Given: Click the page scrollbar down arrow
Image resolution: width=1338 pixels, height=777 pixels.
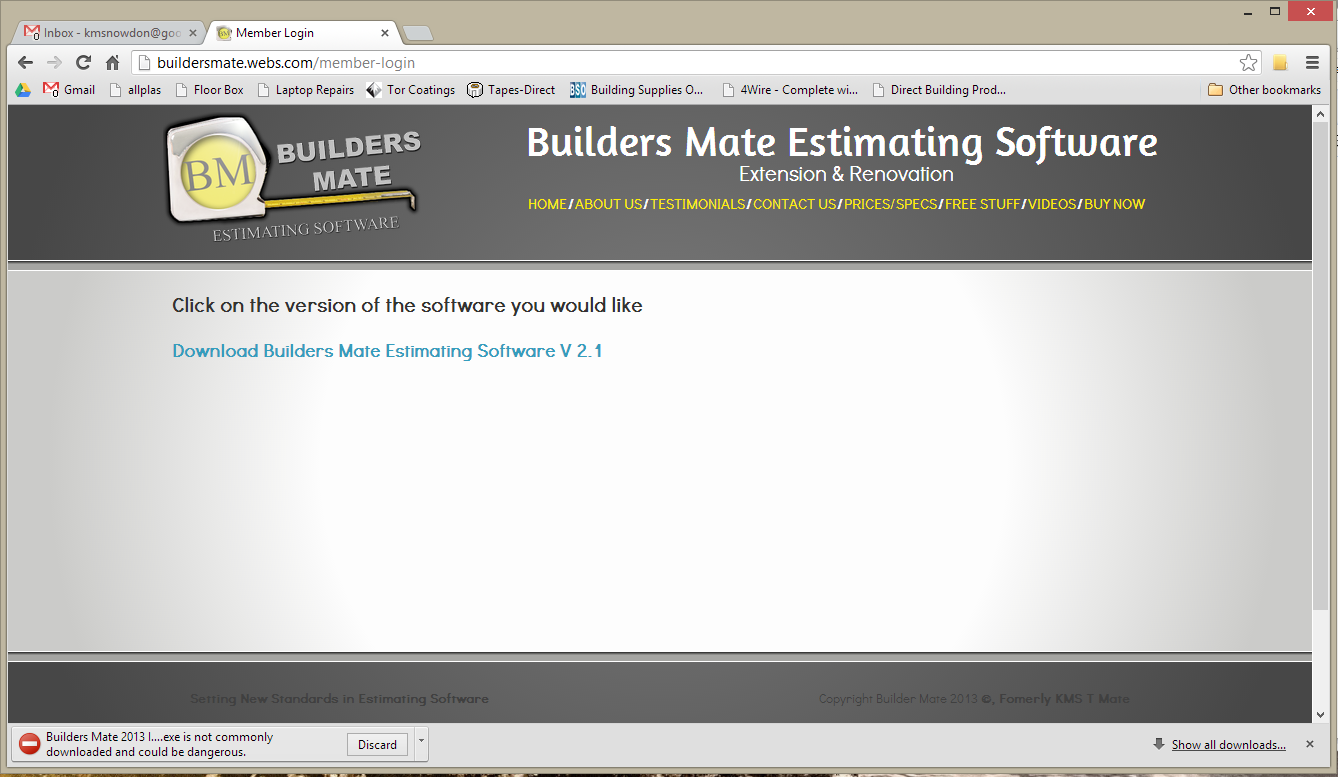Looking at the screenshot, I should 1321,715.
